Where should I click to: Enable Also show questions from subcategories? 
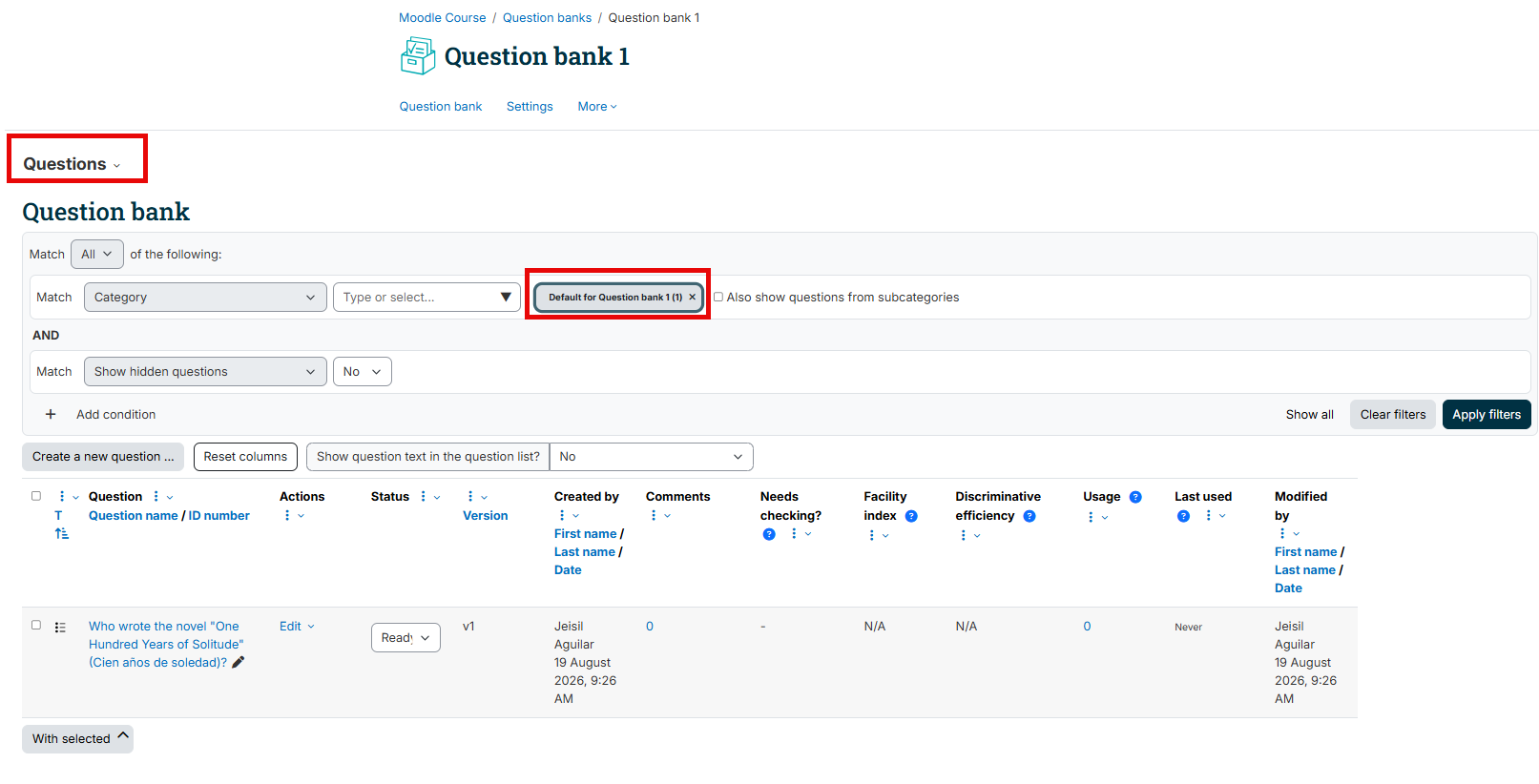point(718,297)
